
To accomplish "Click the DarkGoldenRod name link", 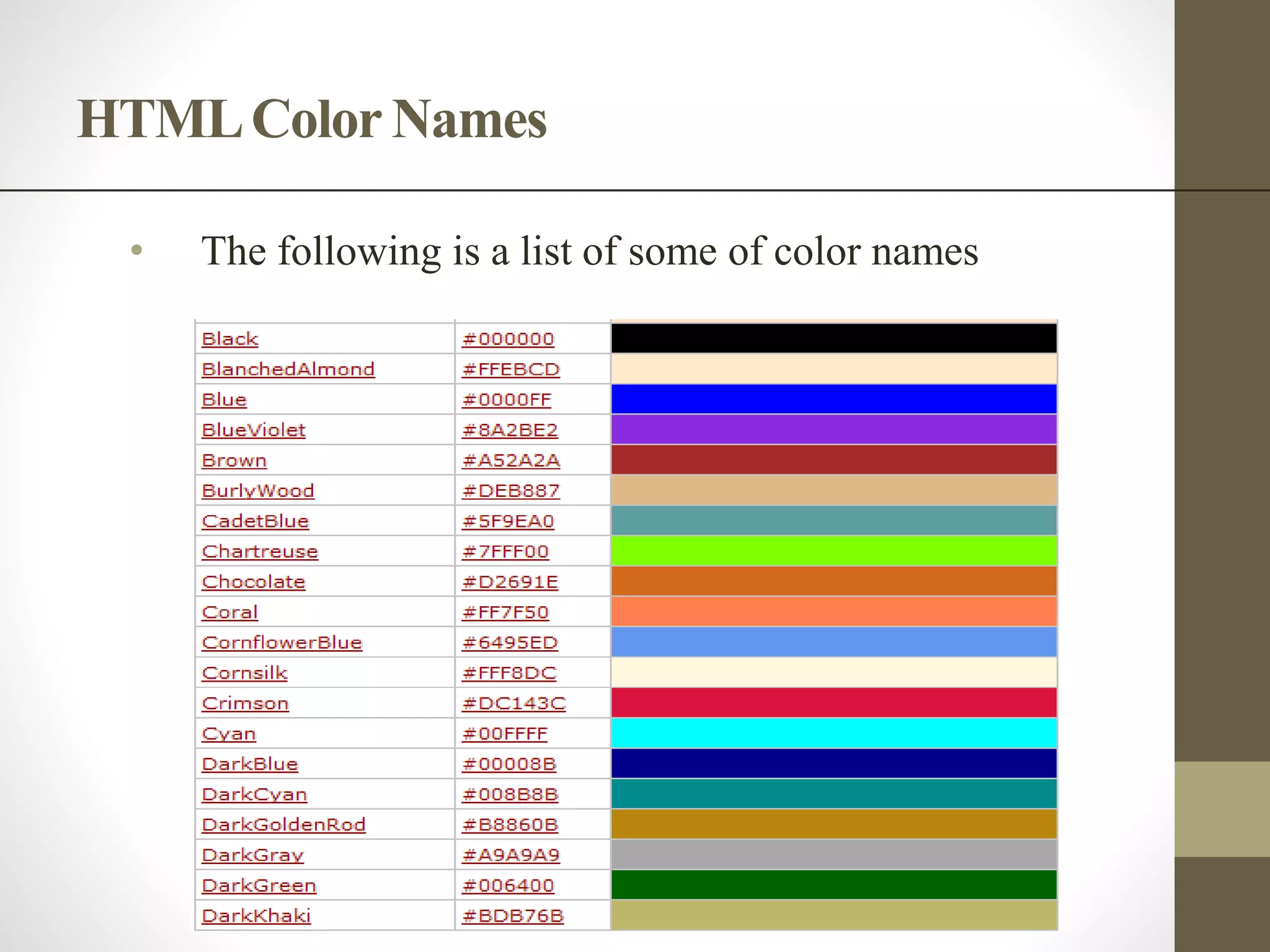I will [x=284, y=825].
